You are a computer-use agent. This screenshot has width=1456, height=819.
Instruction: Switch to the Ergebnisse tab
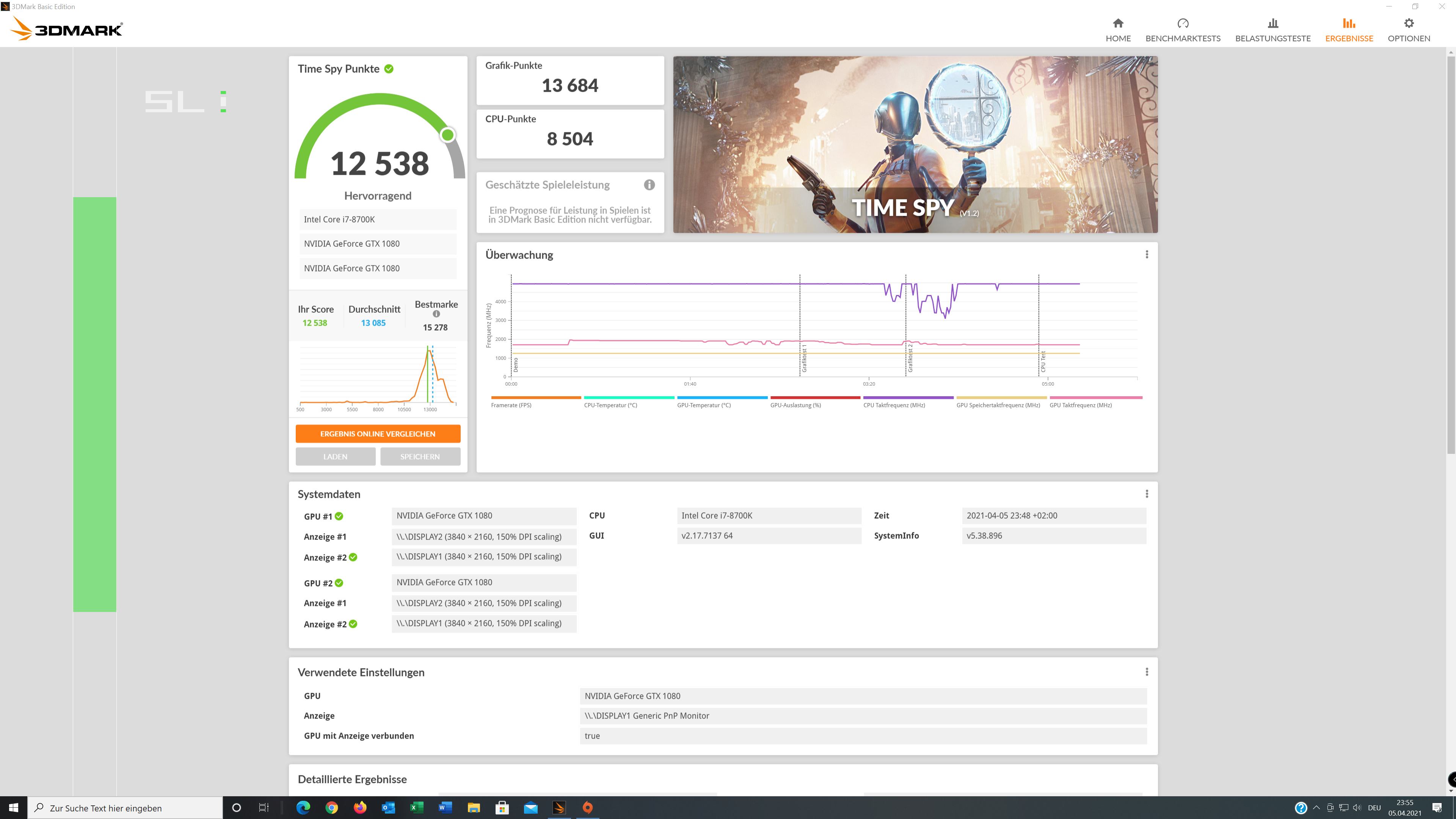tap(1349, 30)
